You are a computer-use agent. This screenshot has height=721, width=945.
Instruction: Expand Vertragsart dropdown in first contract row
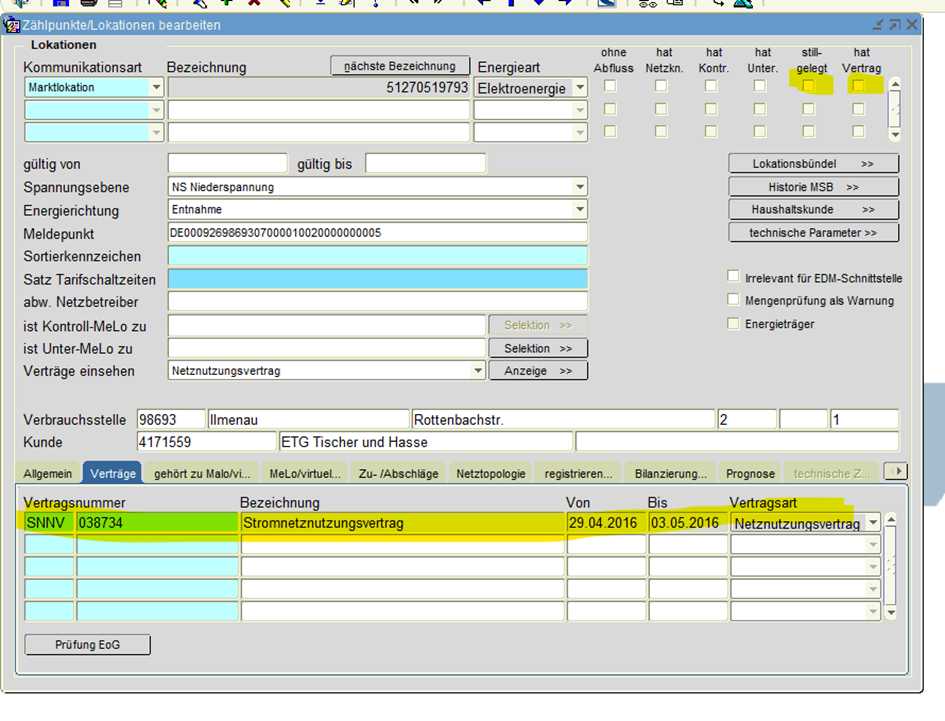[874, 523]
